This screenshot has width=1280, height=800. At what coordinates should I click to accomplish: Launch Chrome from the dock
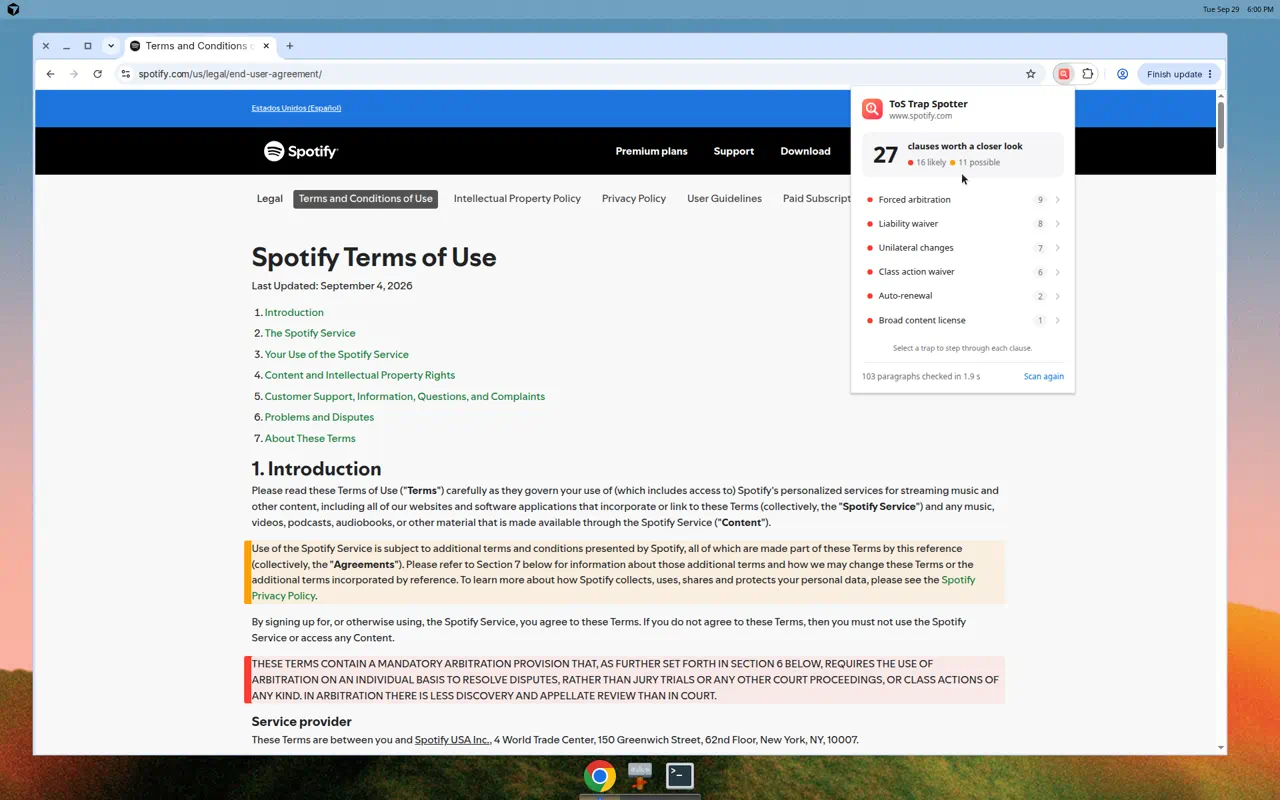(600, 776)
